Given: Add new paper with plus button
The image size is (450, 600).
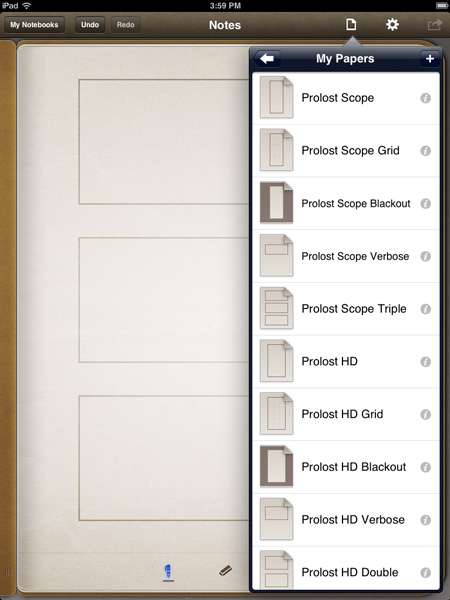Looking at the screenshot, I should click(430, 59).
